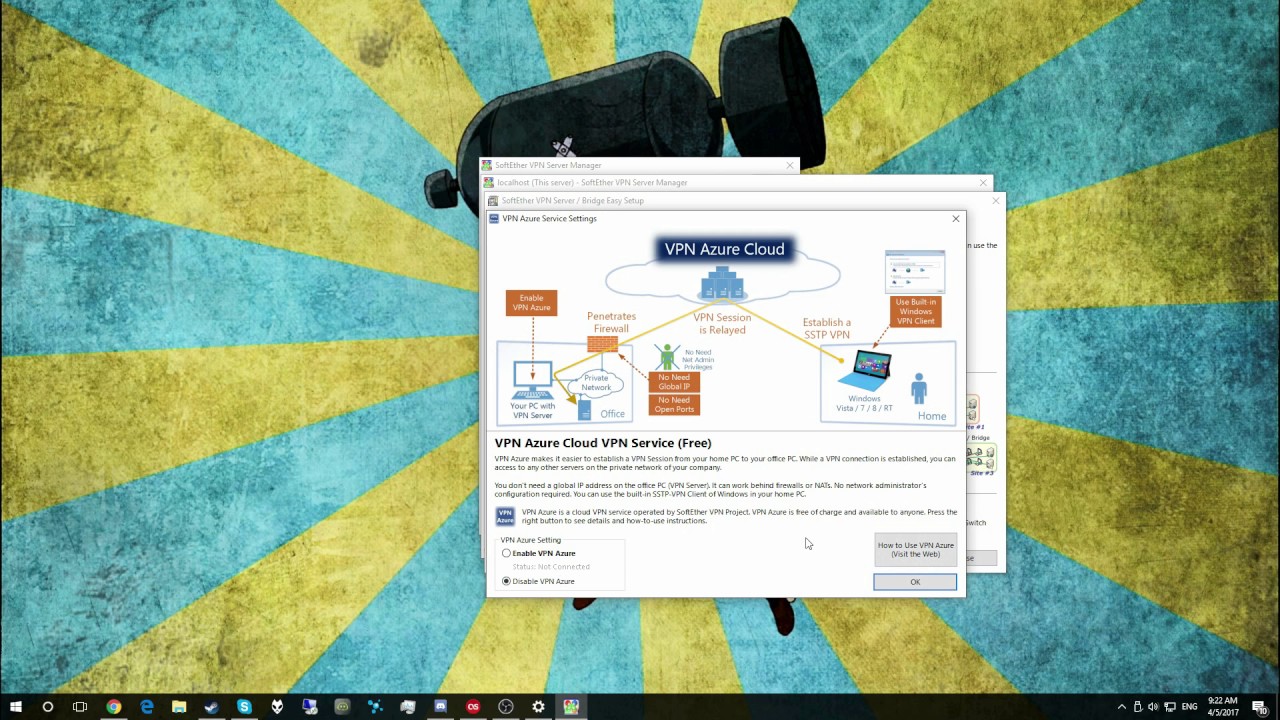Image resolution: width=1280 pixels, height=720 pixels.
Task: Click the Safely Remove Hardware tray icon
Action: click(1137, 707)
